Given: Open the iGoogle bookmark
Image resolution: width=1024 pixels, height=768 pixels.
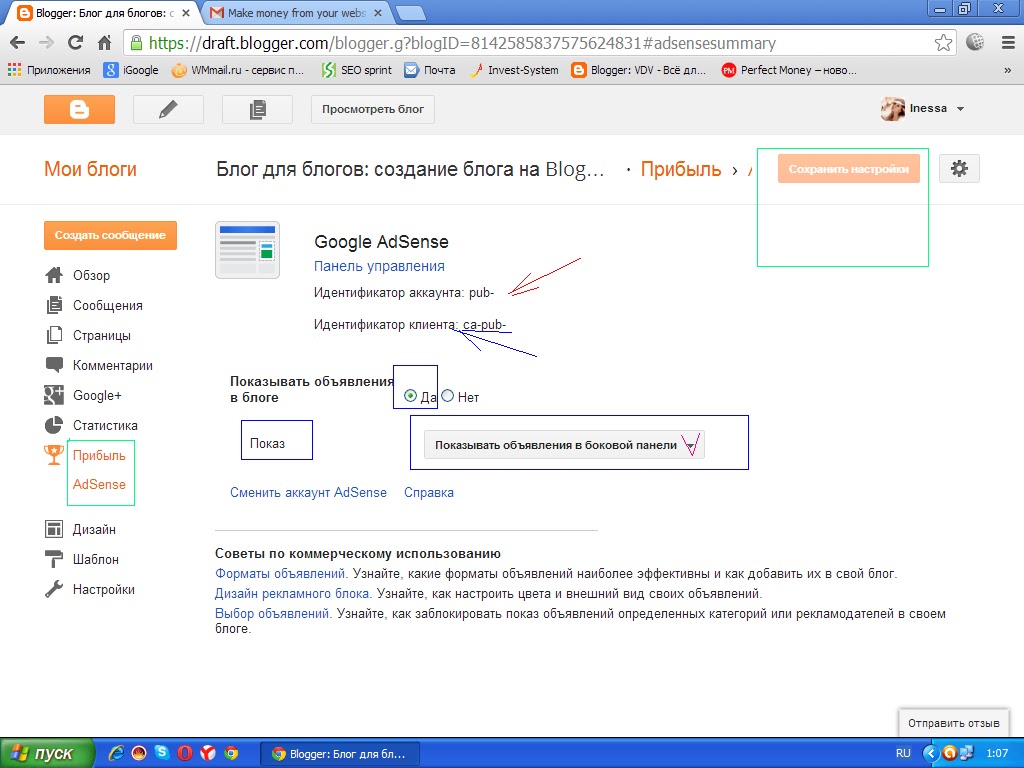Looking at the screenshot, I should point(131,70).
